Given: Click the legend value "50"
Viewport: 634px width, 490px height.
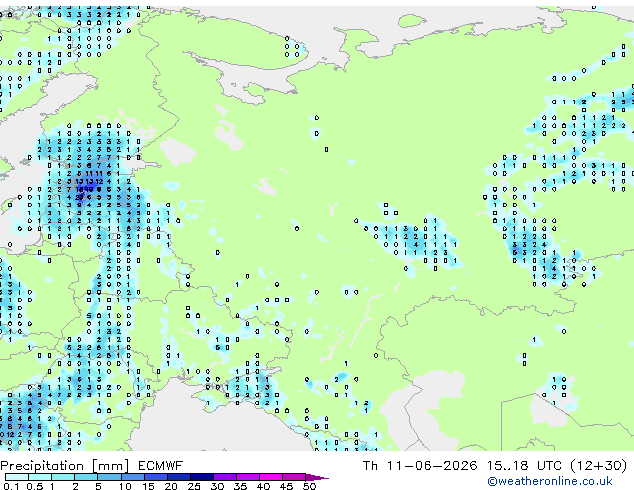Looking at the screenshot, I should [x=309, y=486].
